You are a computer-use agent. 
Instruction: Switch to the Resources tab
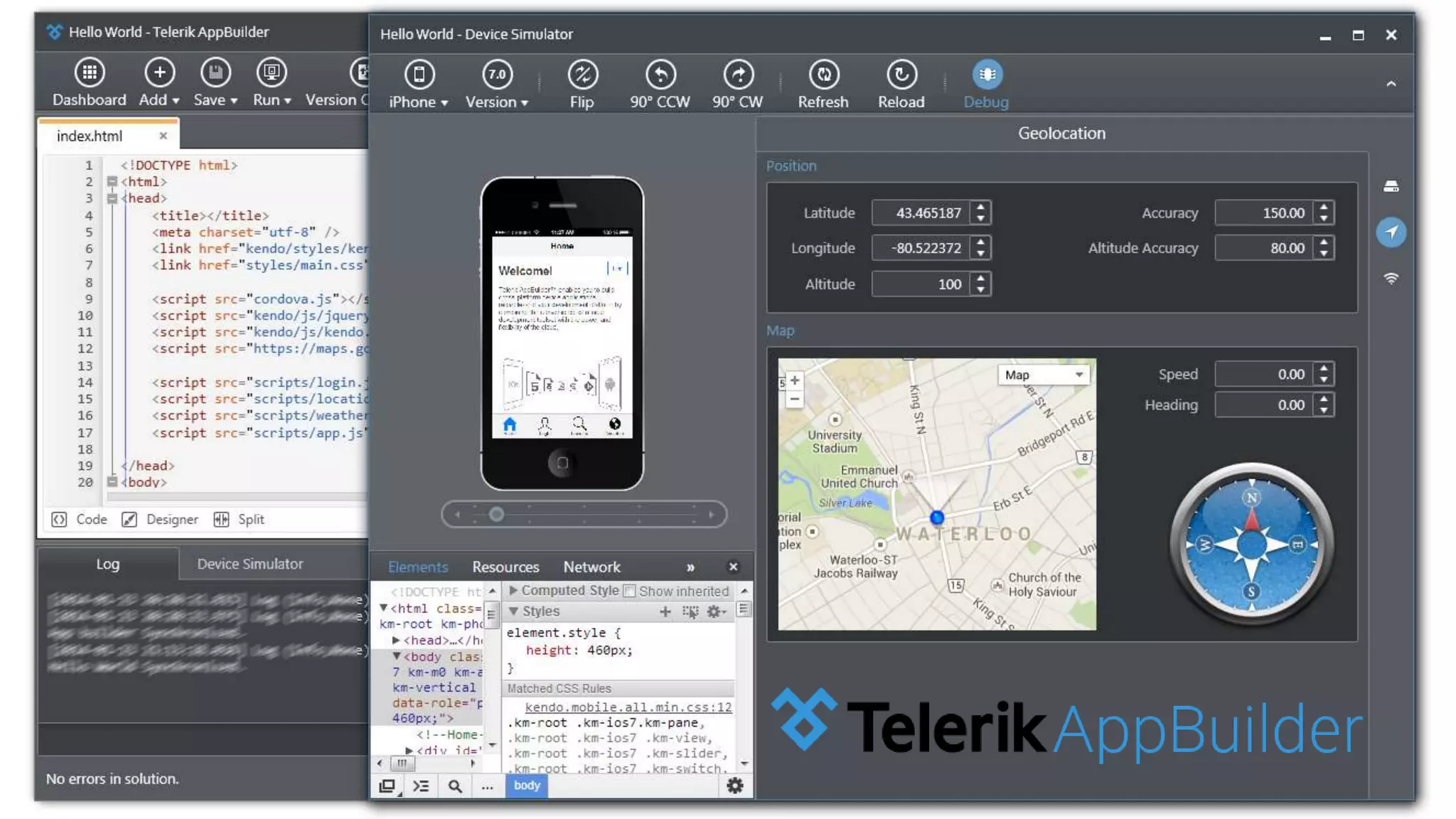tap(505, 567)
